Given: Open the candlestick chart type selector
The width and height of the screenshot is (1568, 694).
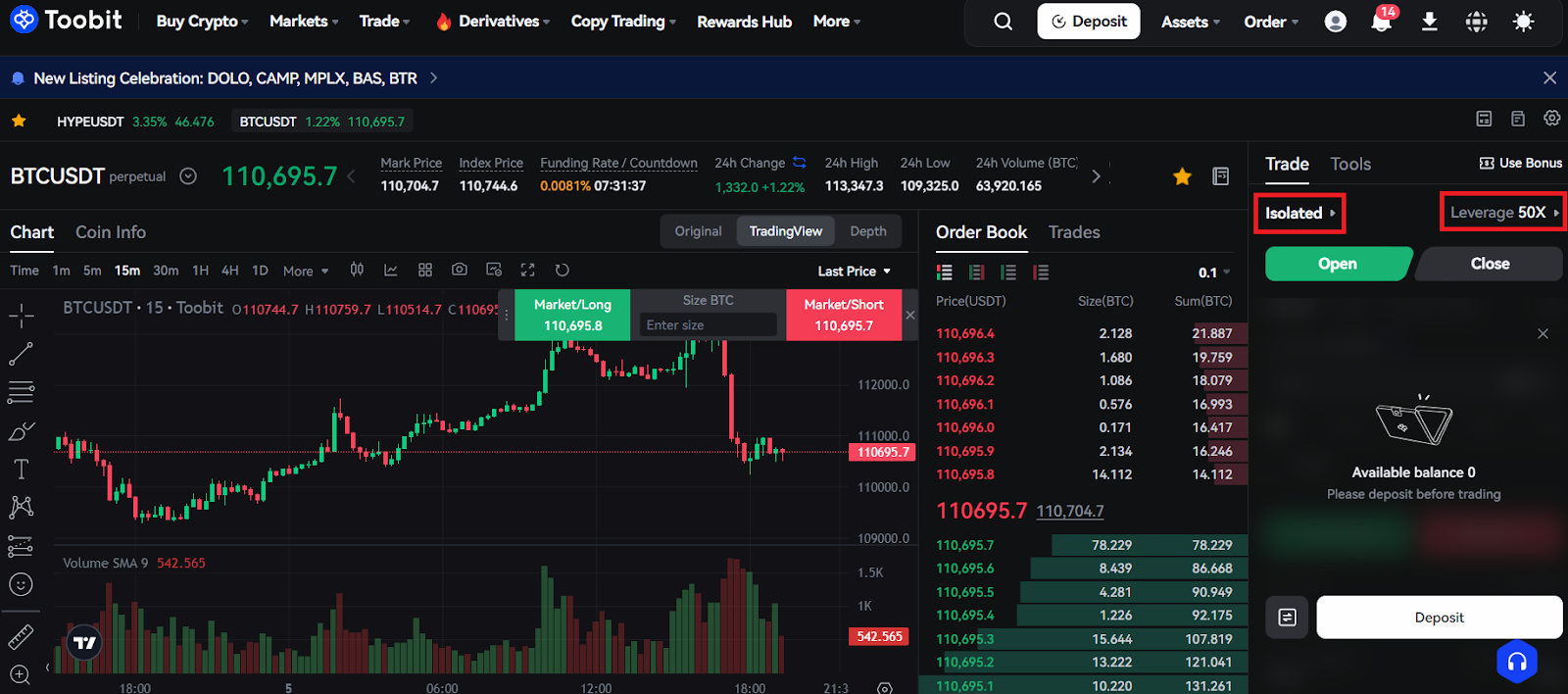Looking at the screenshot, I should (x=357, y=270).
